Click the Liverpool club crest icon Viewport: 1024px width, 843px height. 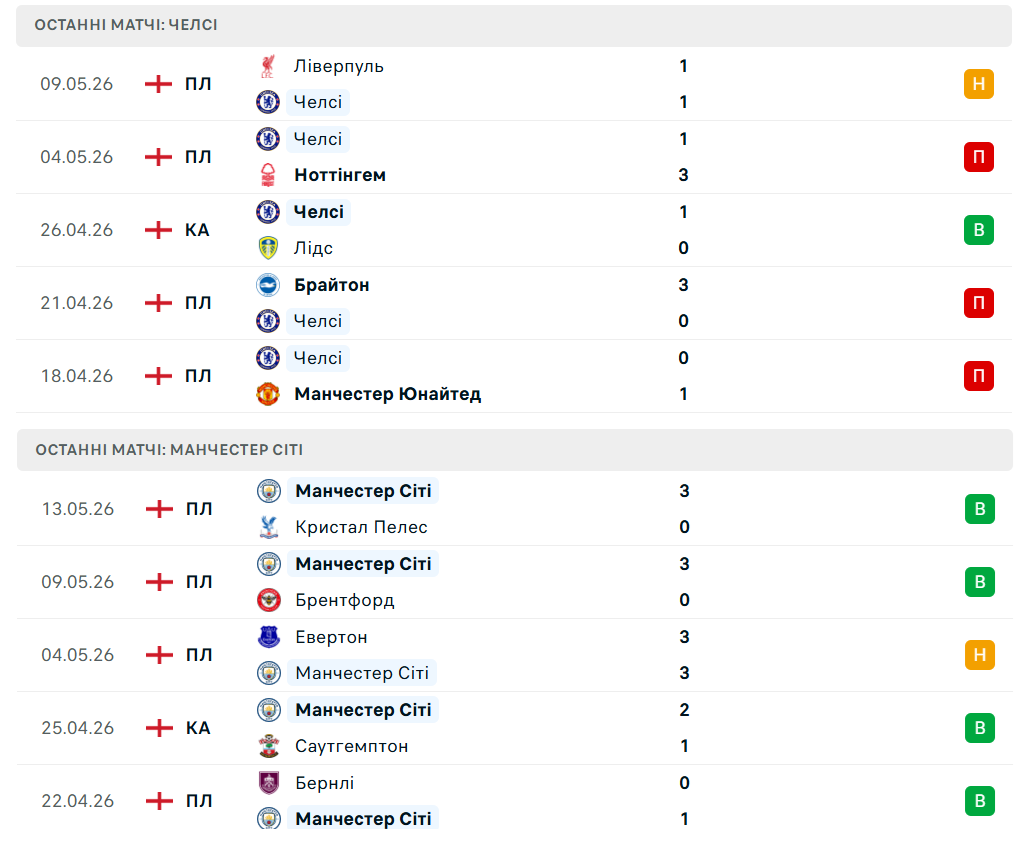pos(268,66)
